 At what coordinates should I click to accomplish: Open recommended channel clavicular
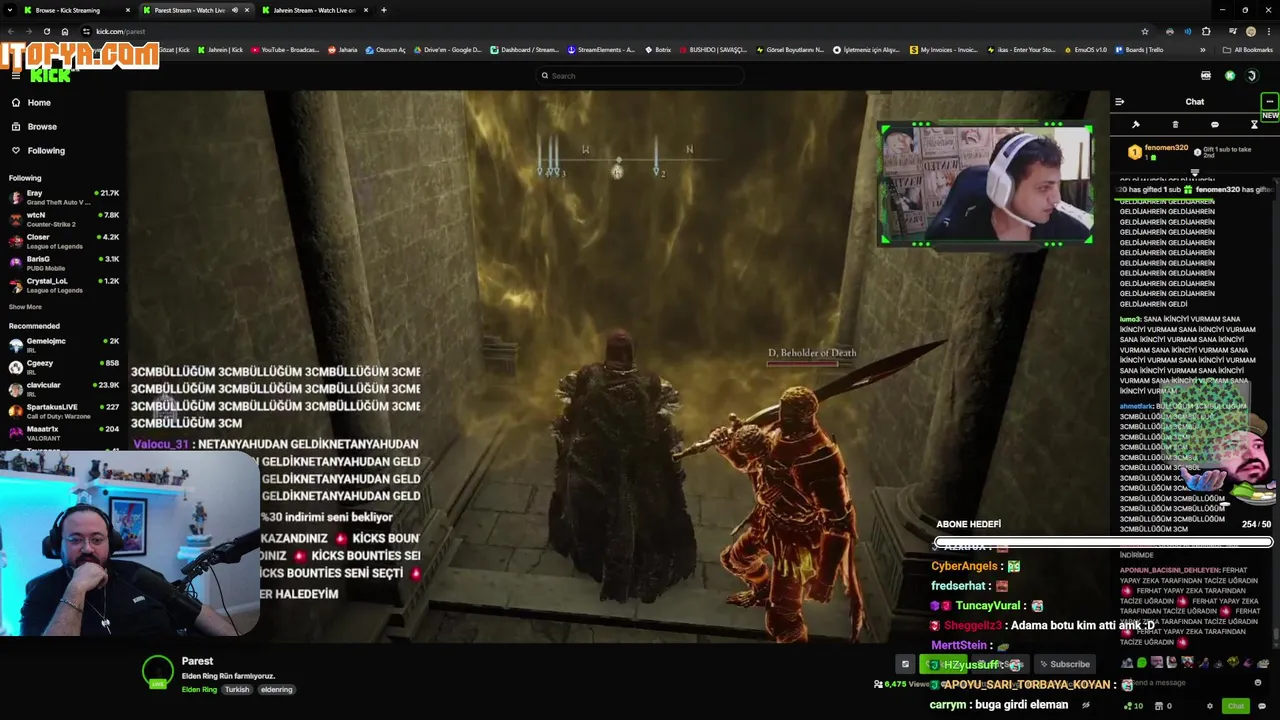click(64, 389)
